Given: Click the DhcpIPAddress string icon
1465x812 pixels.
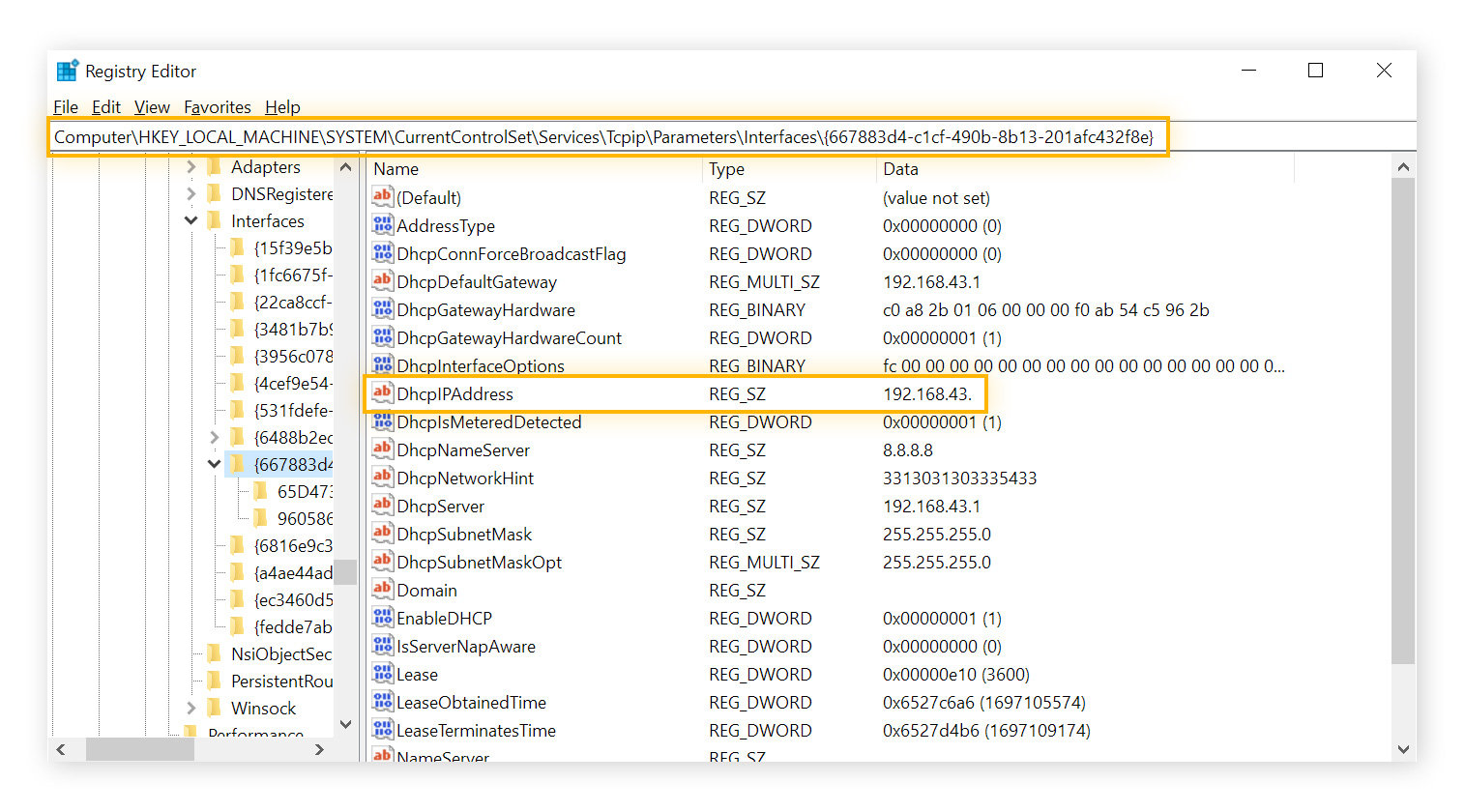Looking at the screenshot, I should (x=383, y=393).
